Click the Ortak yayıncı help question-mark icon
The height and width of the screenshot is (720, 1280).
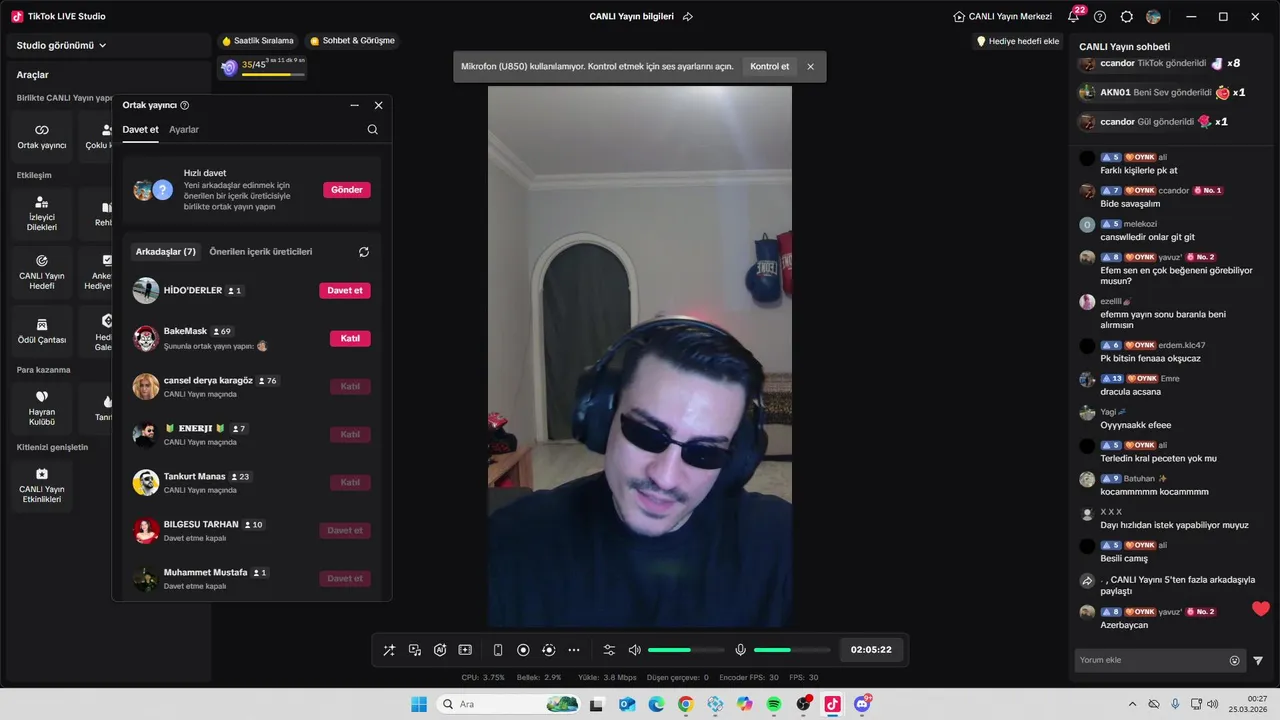click(185, 105)
